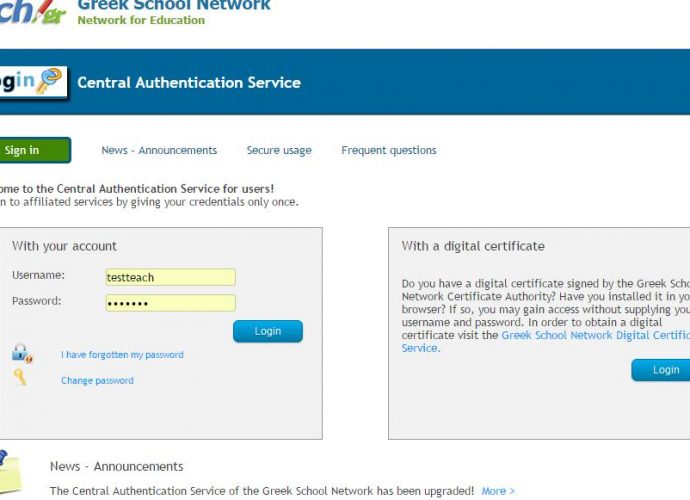Click the key icon beside Change password
The width and height of the screenshot is (690, 500).
(20, 377)
